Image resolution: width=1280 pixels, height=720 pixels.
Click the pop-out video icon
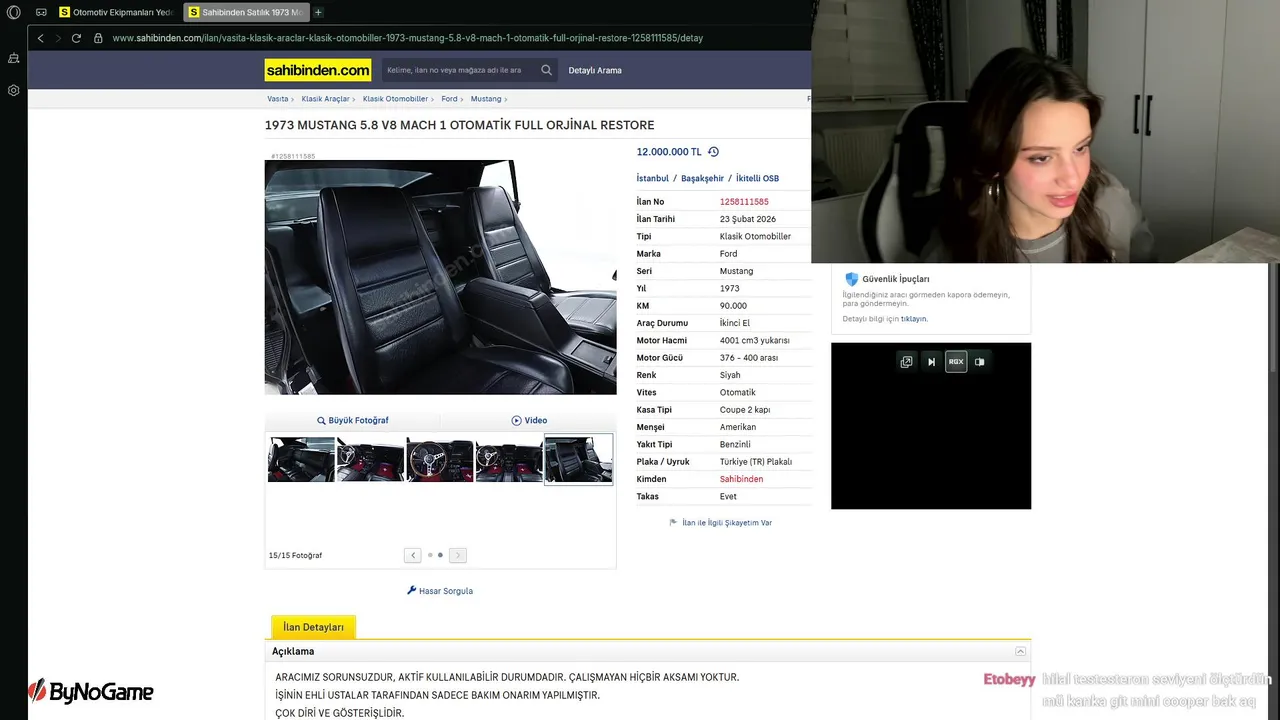906,362
